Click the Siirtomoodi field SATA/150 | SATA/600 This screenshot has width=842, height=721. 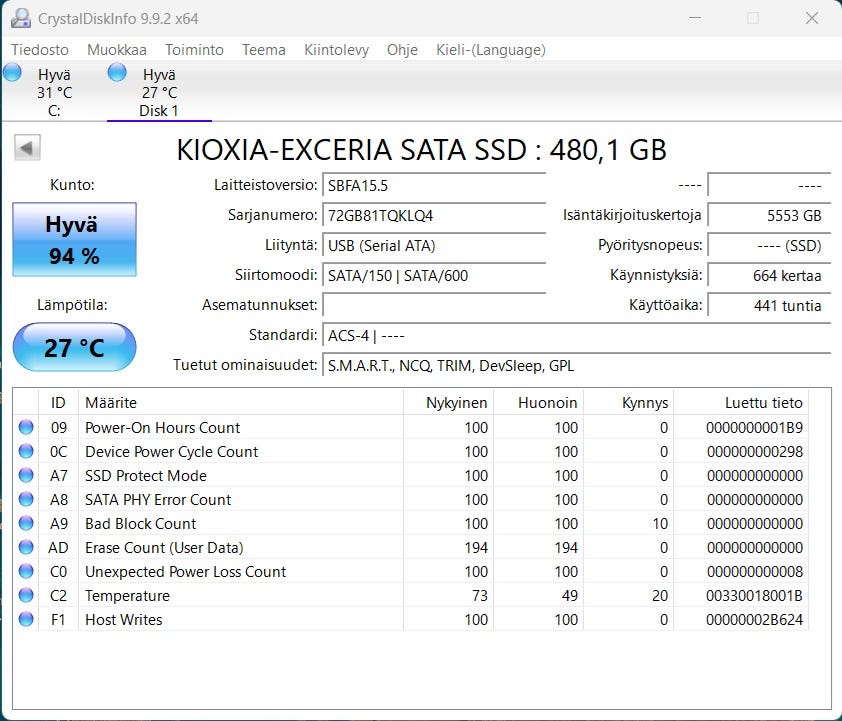(x=434, y=275)
